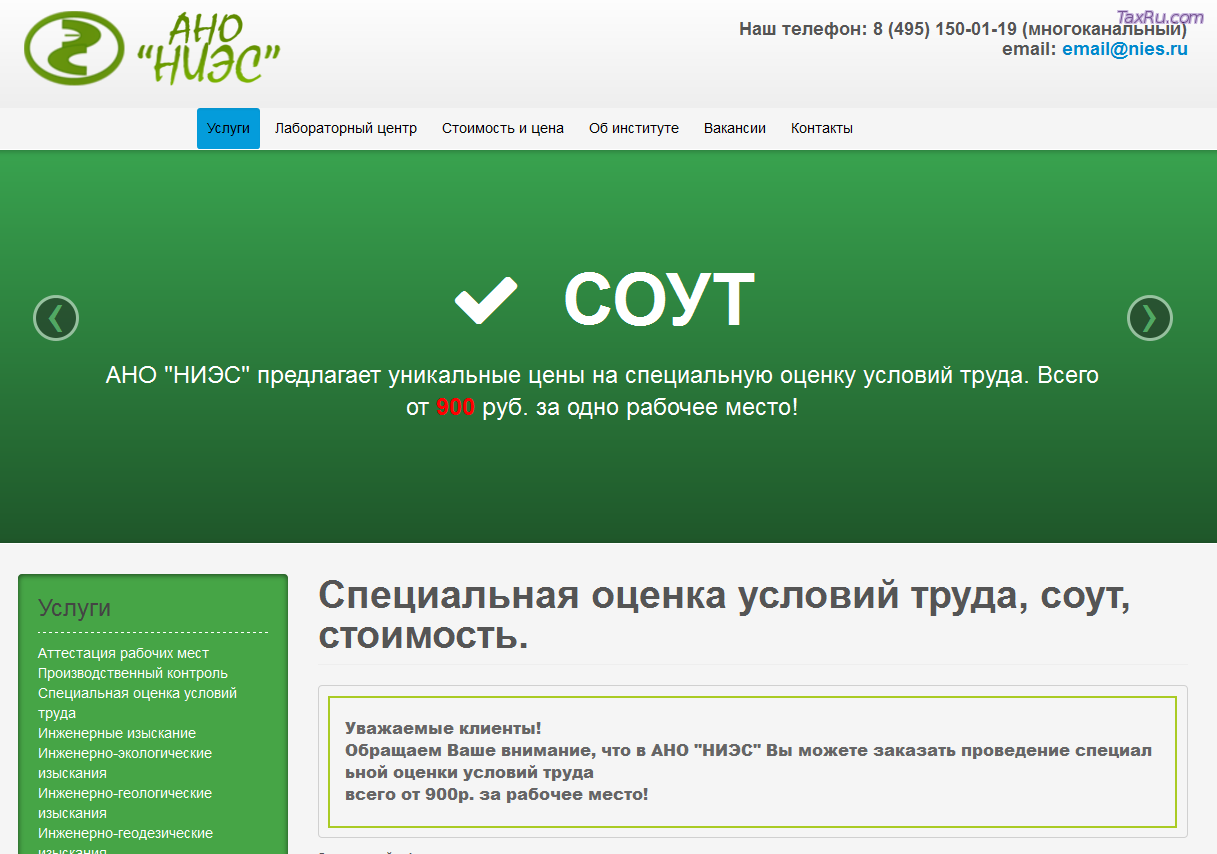Click the red 900 price in banner
The image size is (1217, 854).
tap(456, 406)
